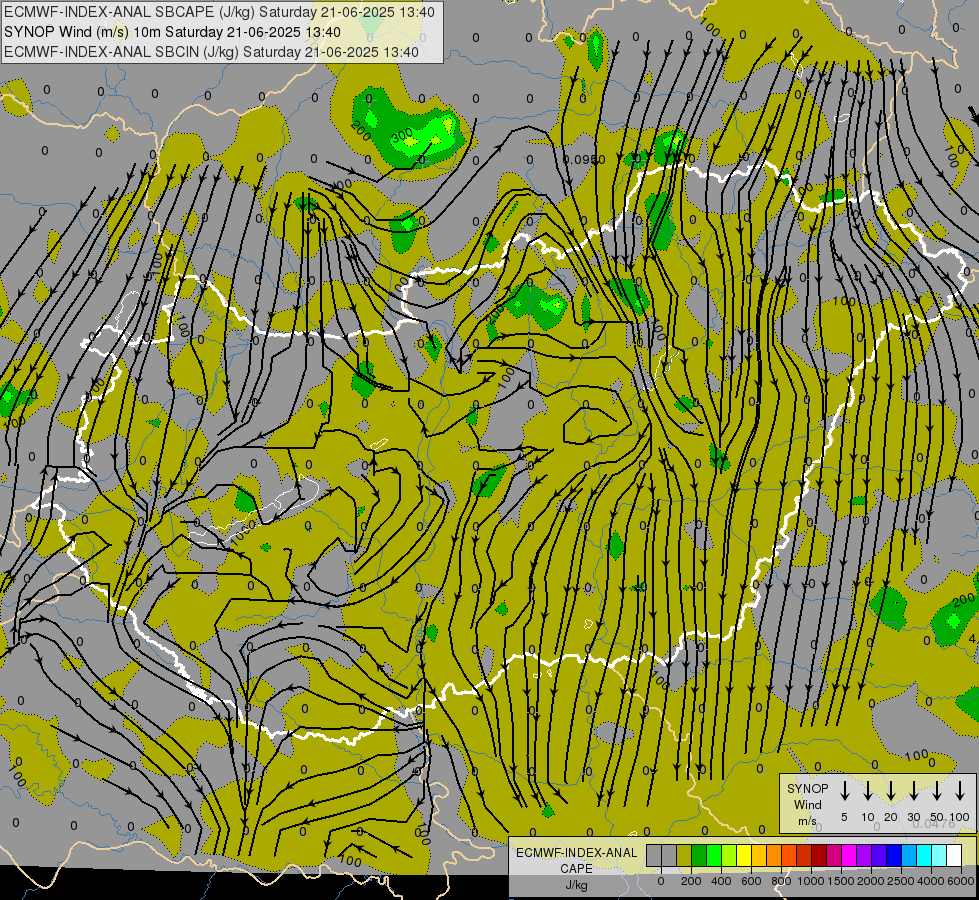Click 'ECMWF-INDEX-ANAL' label in CAPE legend
Image resolution: width=979 pixels, height=900 pixels.
(x=577, y=853)
